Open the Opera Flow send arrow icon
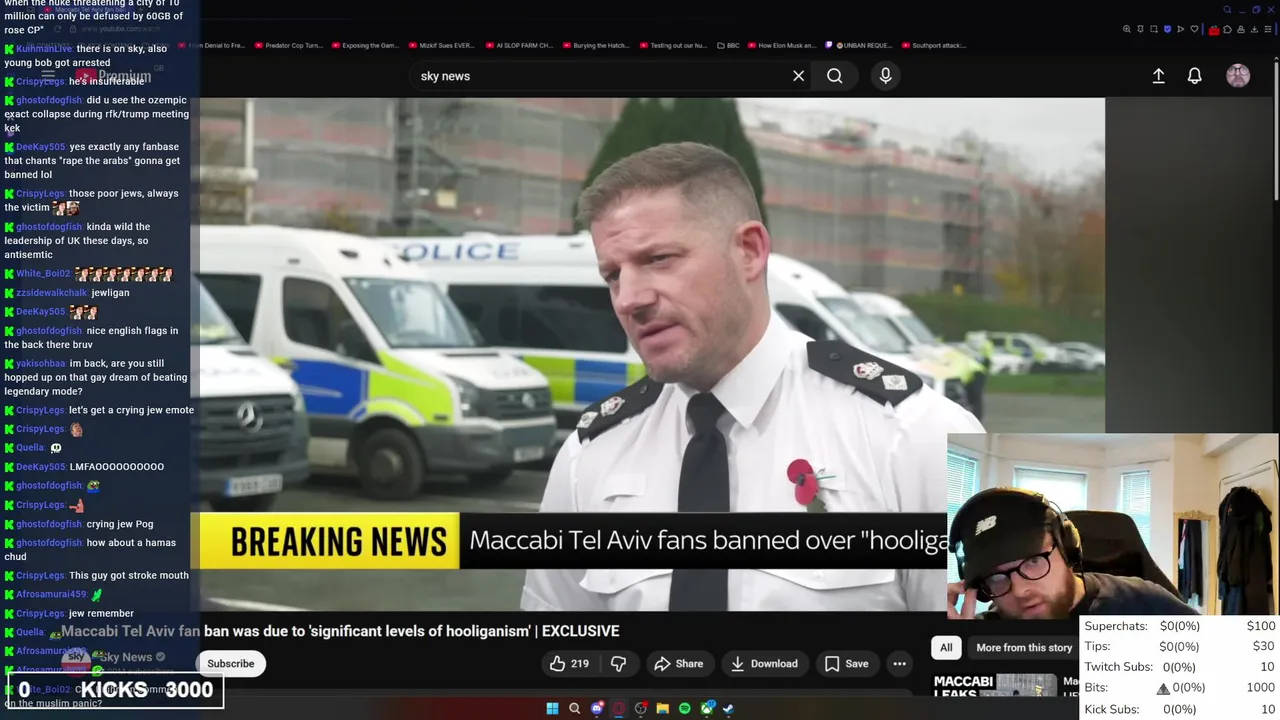The width and height of the screenshot is (1280, 720). tap(1180, 29)
